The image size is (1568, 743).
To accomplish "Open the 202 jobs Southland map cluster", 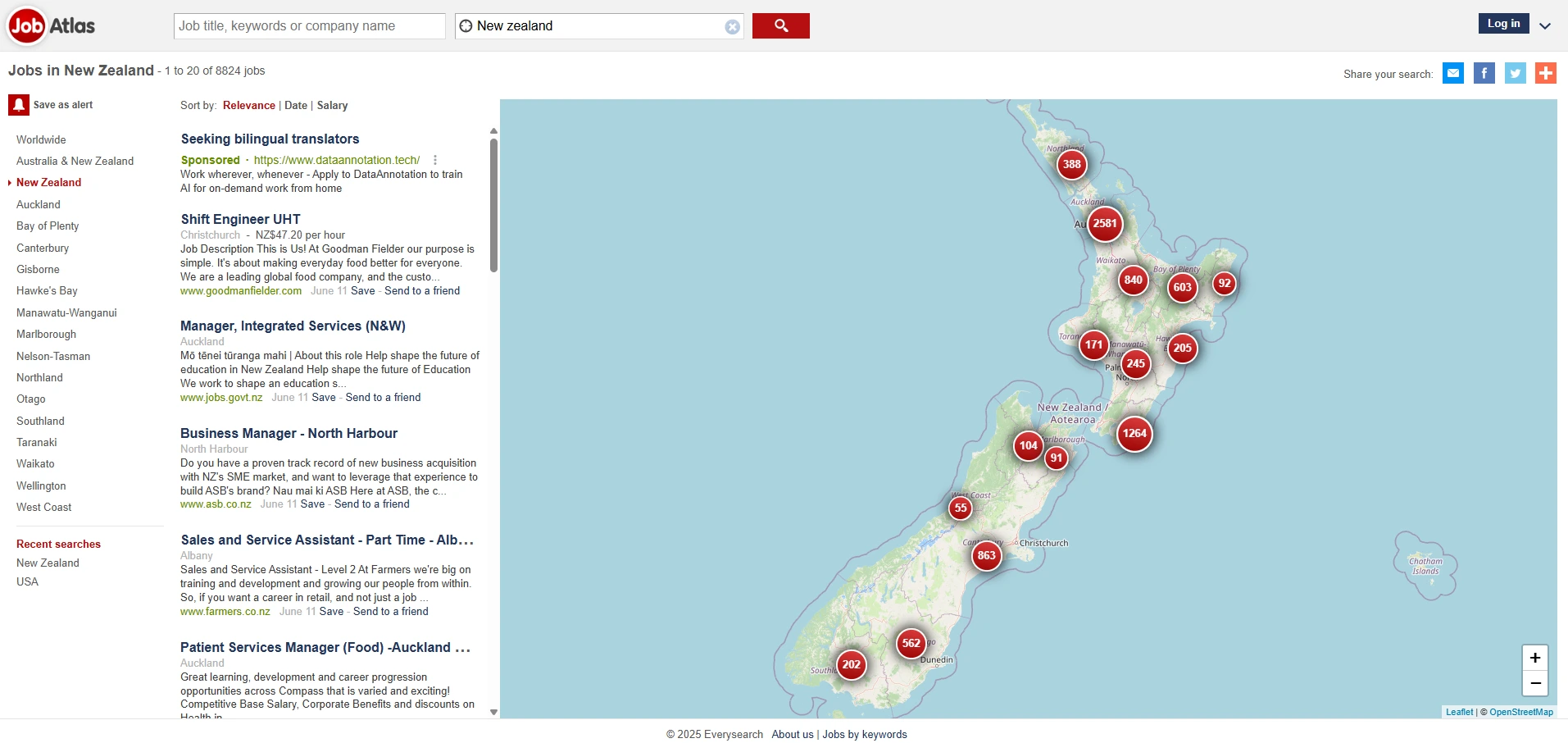I will 851,664.
